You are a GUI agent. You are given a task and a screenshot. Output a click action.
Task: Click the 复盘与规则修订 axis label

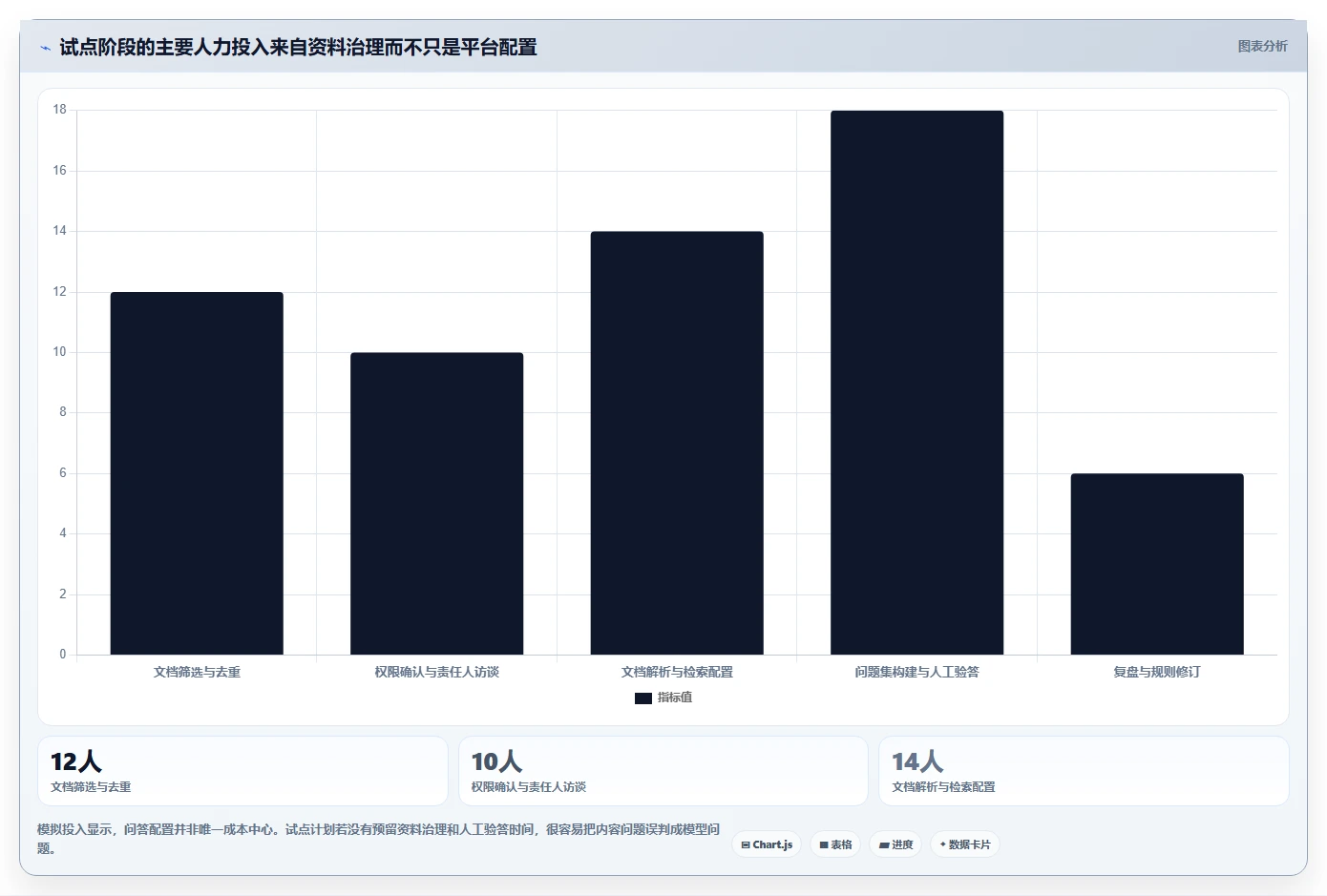[1157, 672]
